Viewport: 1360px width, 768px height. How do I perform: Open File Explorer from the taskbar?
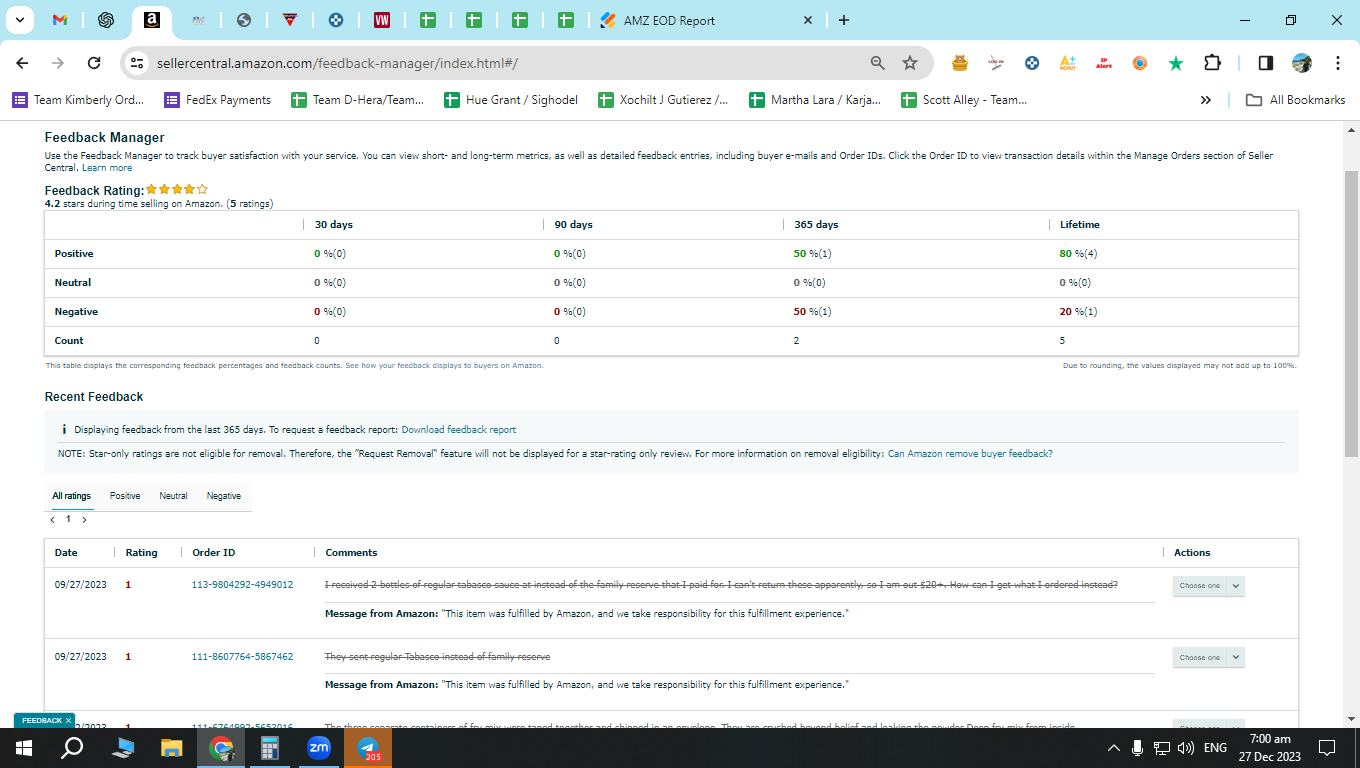point(172,748)
